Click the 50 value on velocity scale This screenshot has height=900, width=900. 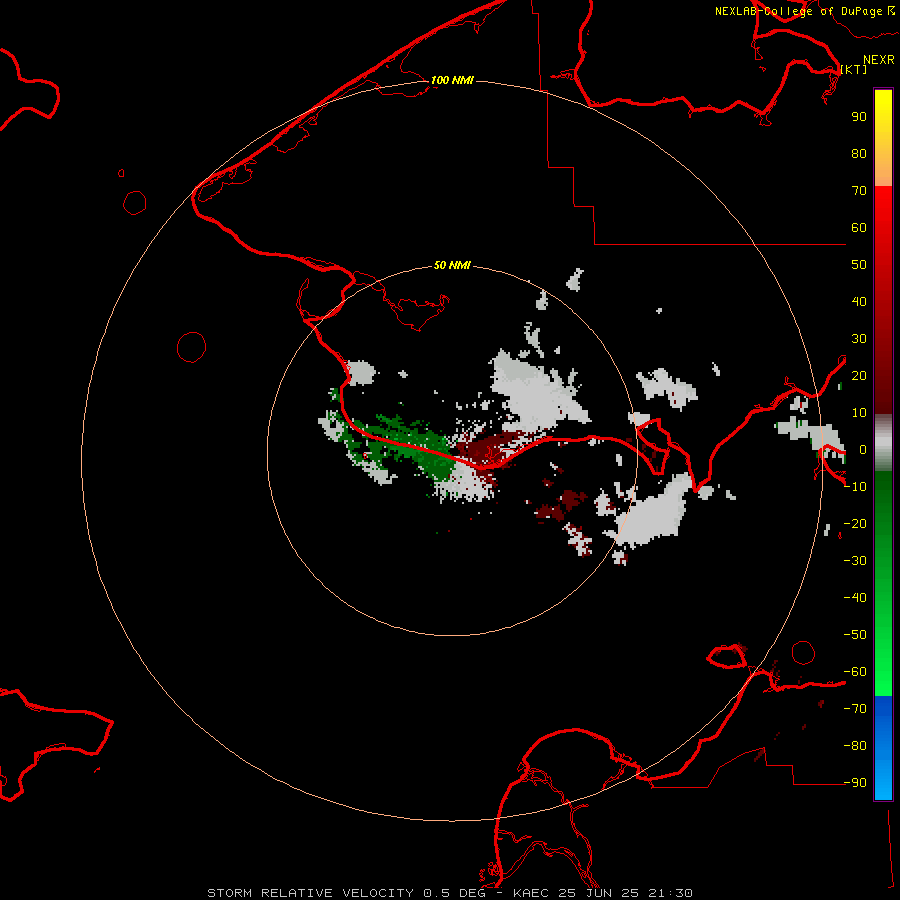[x=859, y=265]
